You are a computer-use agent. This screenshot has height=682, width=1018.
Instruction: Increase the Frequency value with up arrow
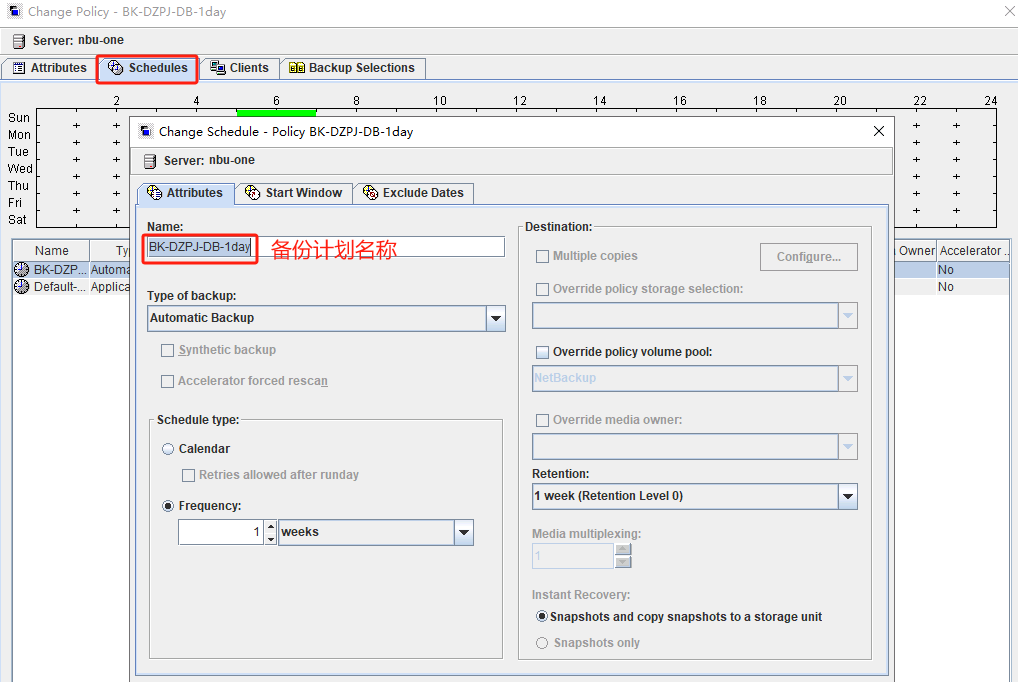(x=271, y=526)
